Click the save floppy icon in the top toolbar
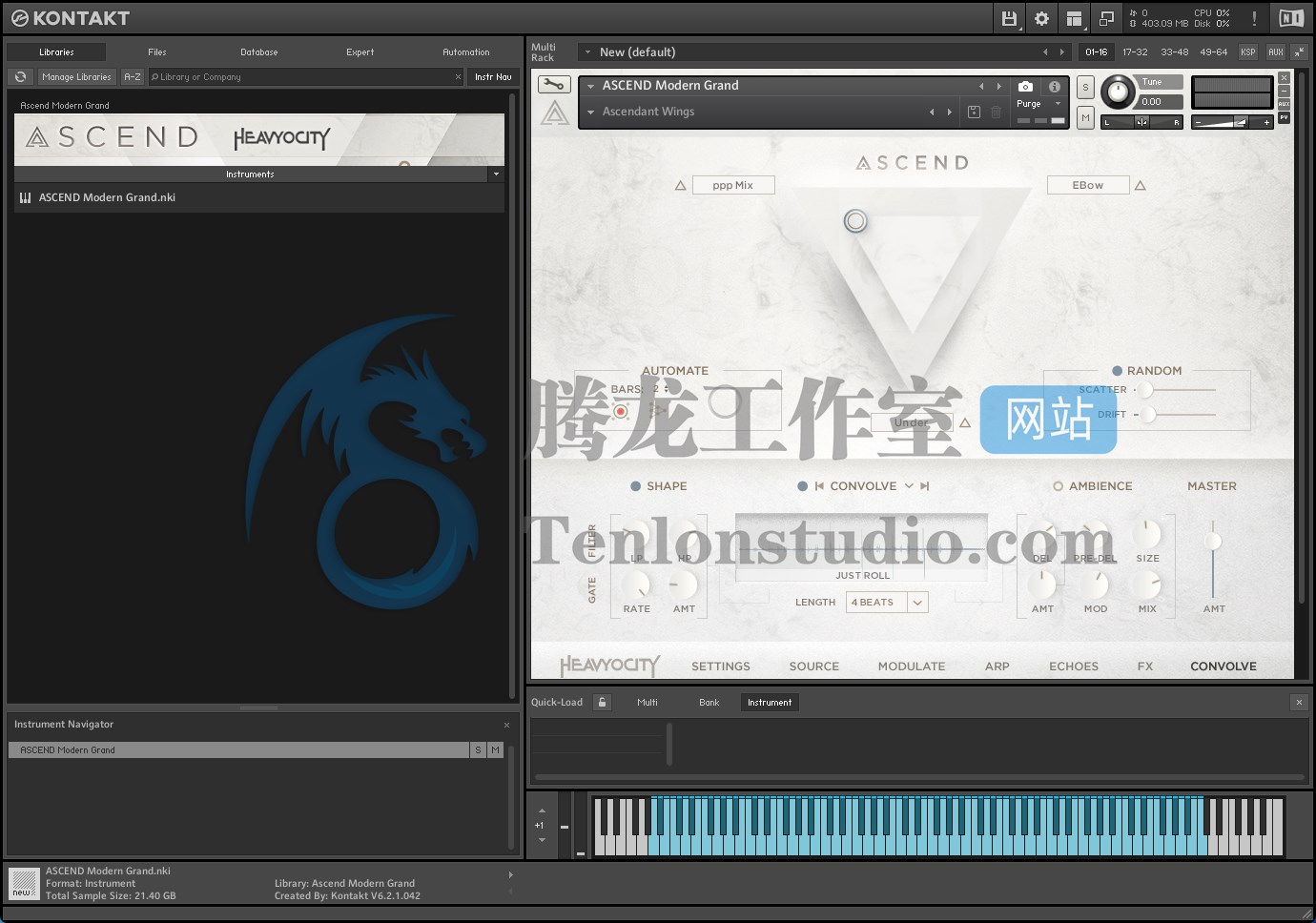This screenshot has height=923, width=1316. (x=1008, y=17)
